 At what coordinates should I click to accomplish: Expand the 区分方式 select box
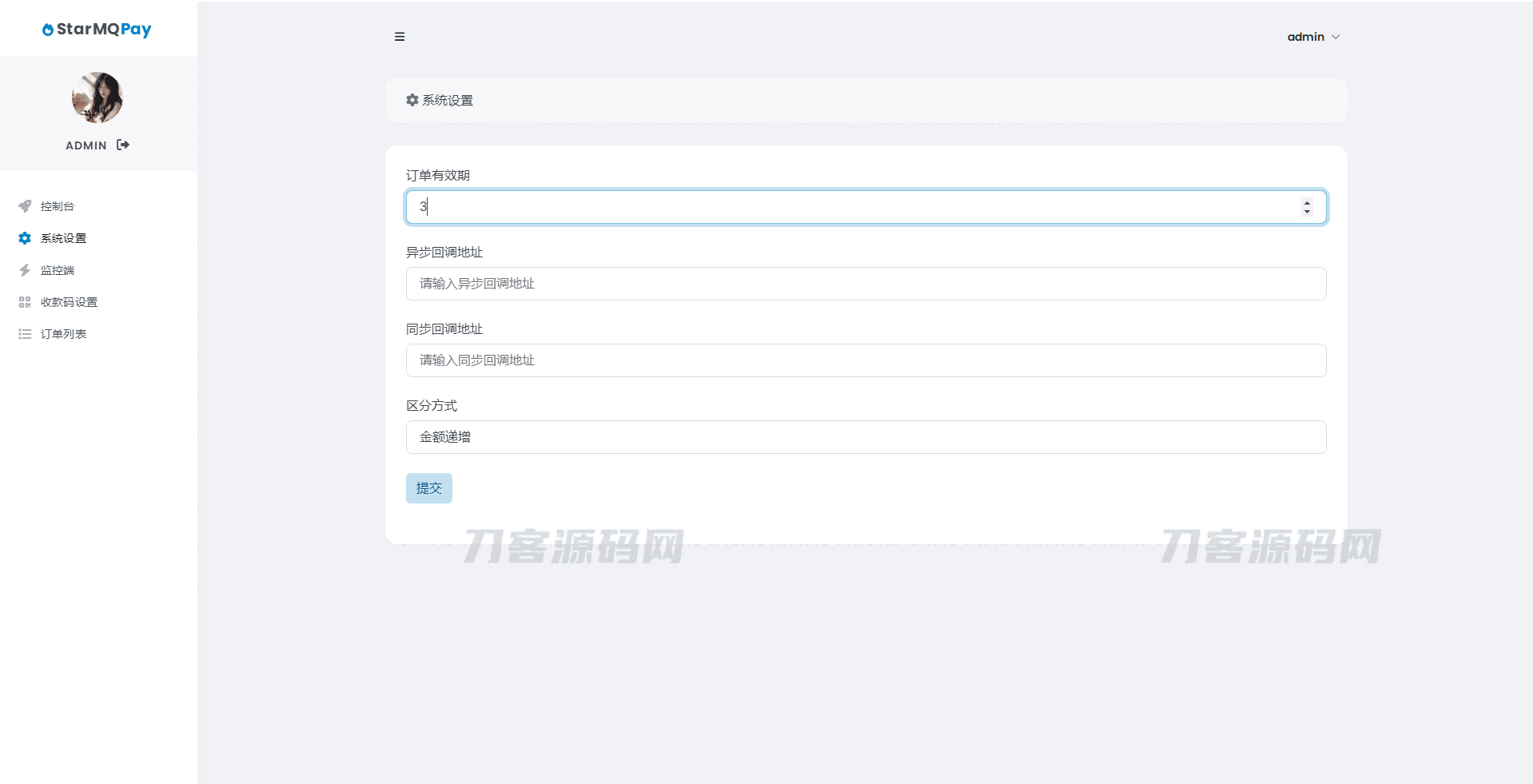(x=866, y=437)
